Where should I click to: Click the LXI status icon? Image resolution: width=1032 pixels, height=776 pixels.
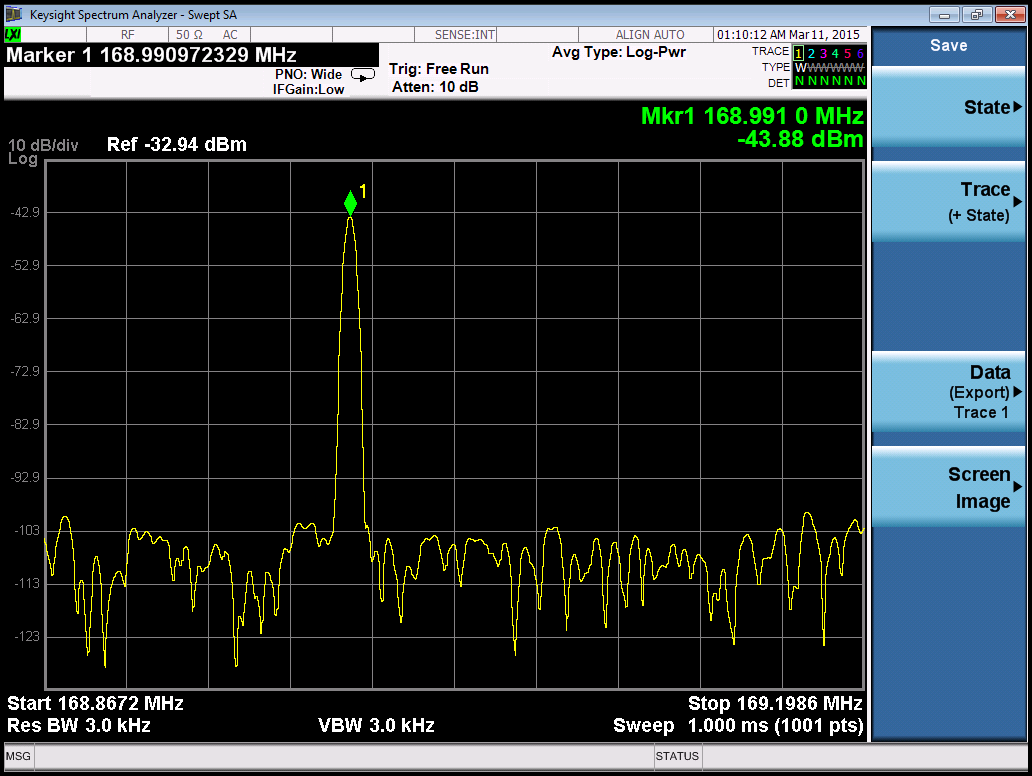[13, 35]
